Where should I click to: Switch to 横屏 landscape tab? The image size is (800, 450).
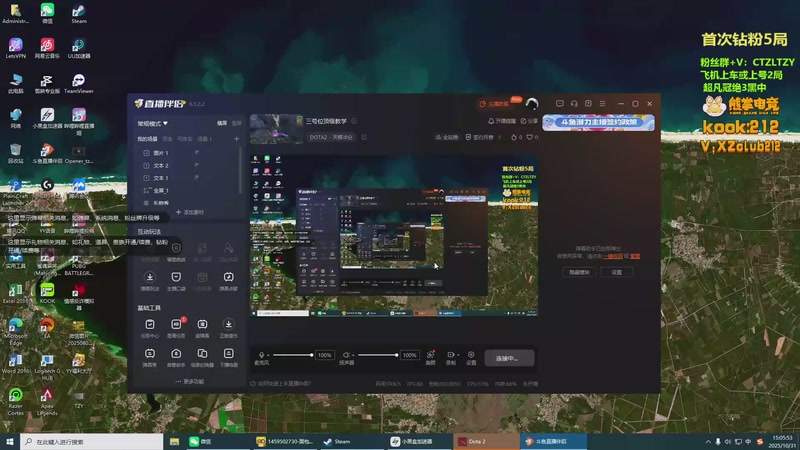tap(222, 123)
